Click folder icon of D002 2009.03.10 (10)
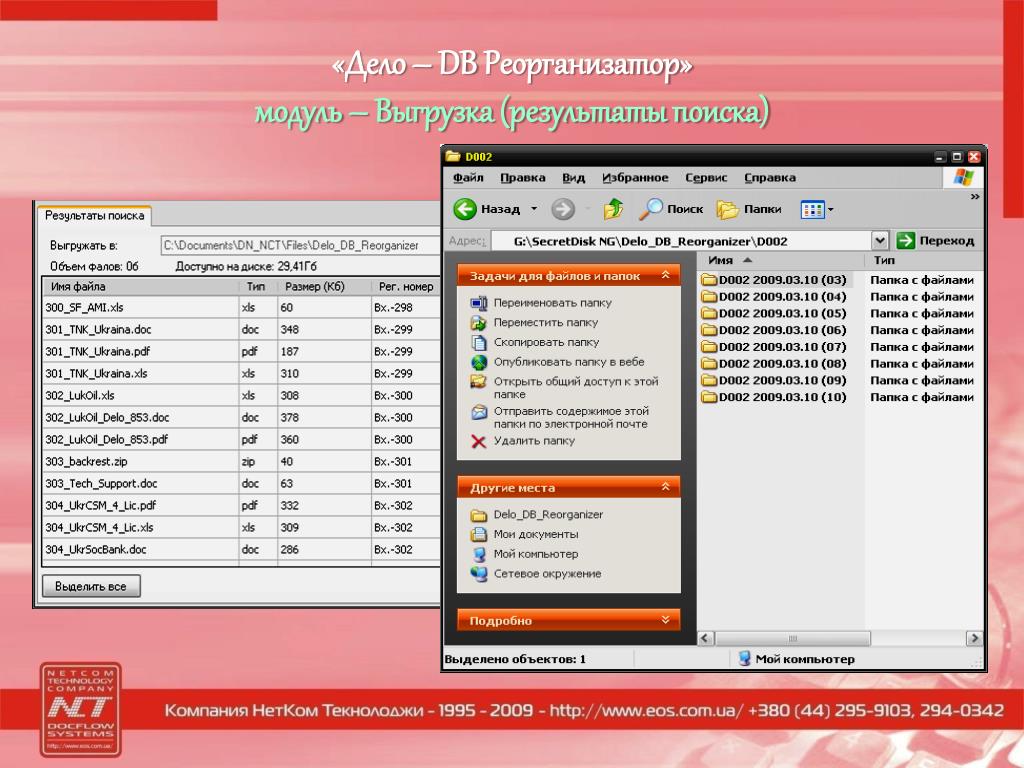 tap(709, 396)
